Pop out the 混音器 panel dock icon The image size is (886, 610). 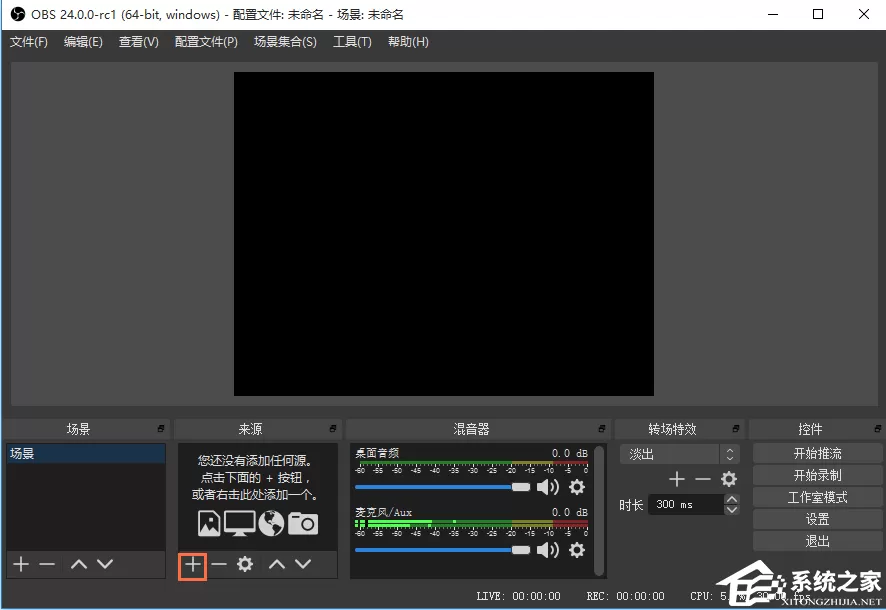point(602,429)
